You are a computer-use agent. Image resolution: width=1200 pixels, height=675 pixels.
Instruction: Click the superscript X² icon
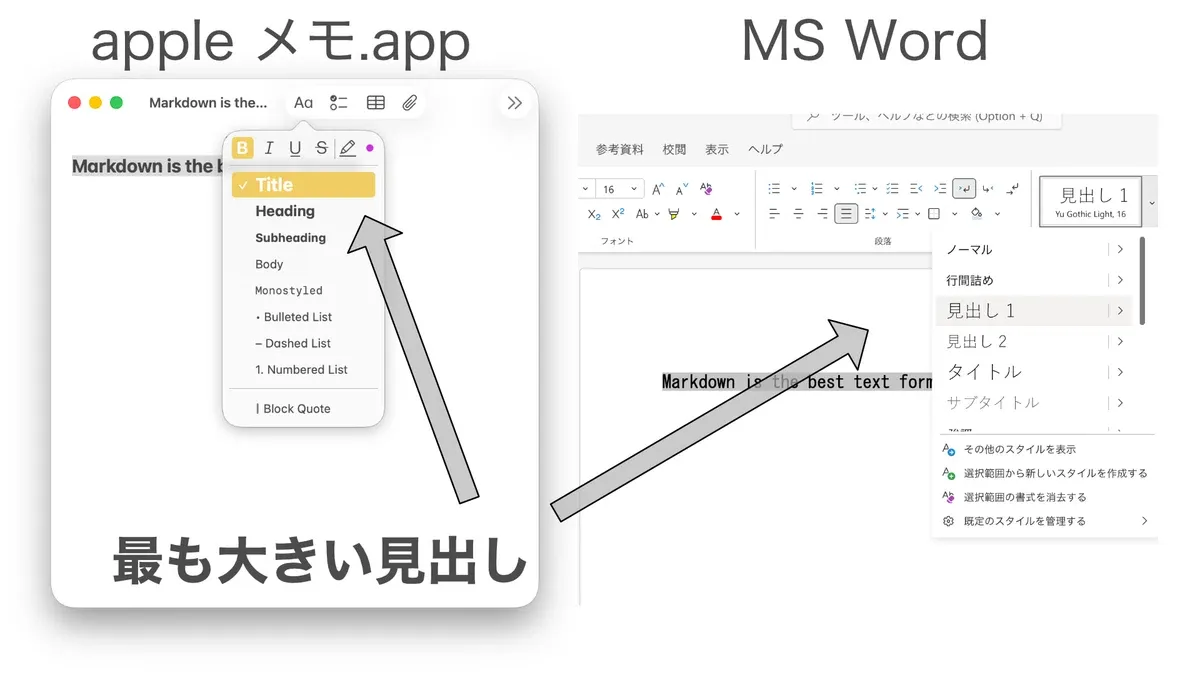tap(618, 214)
